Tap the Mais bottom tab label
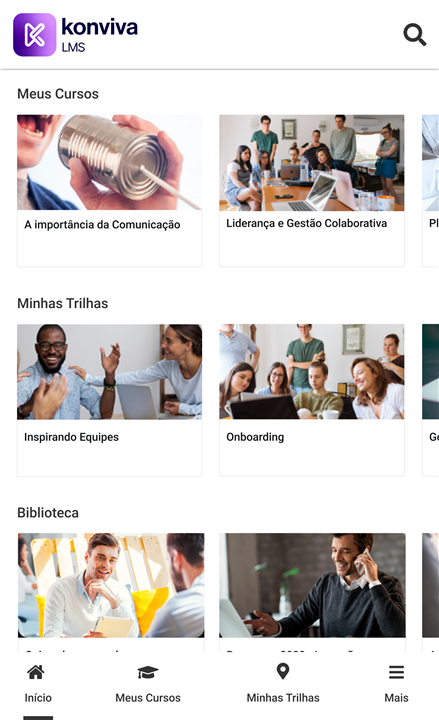 click(396, 698)
